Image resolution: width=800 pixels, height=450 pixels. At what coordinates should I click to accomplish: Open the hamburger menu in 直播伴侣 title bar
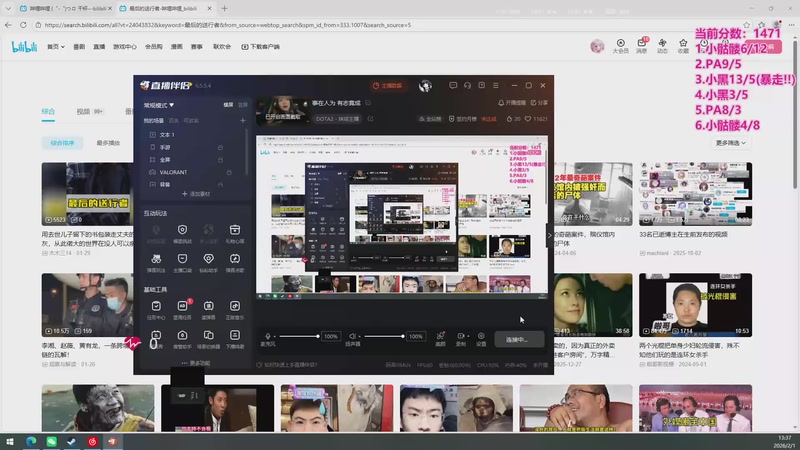click(x=496, y=85)
